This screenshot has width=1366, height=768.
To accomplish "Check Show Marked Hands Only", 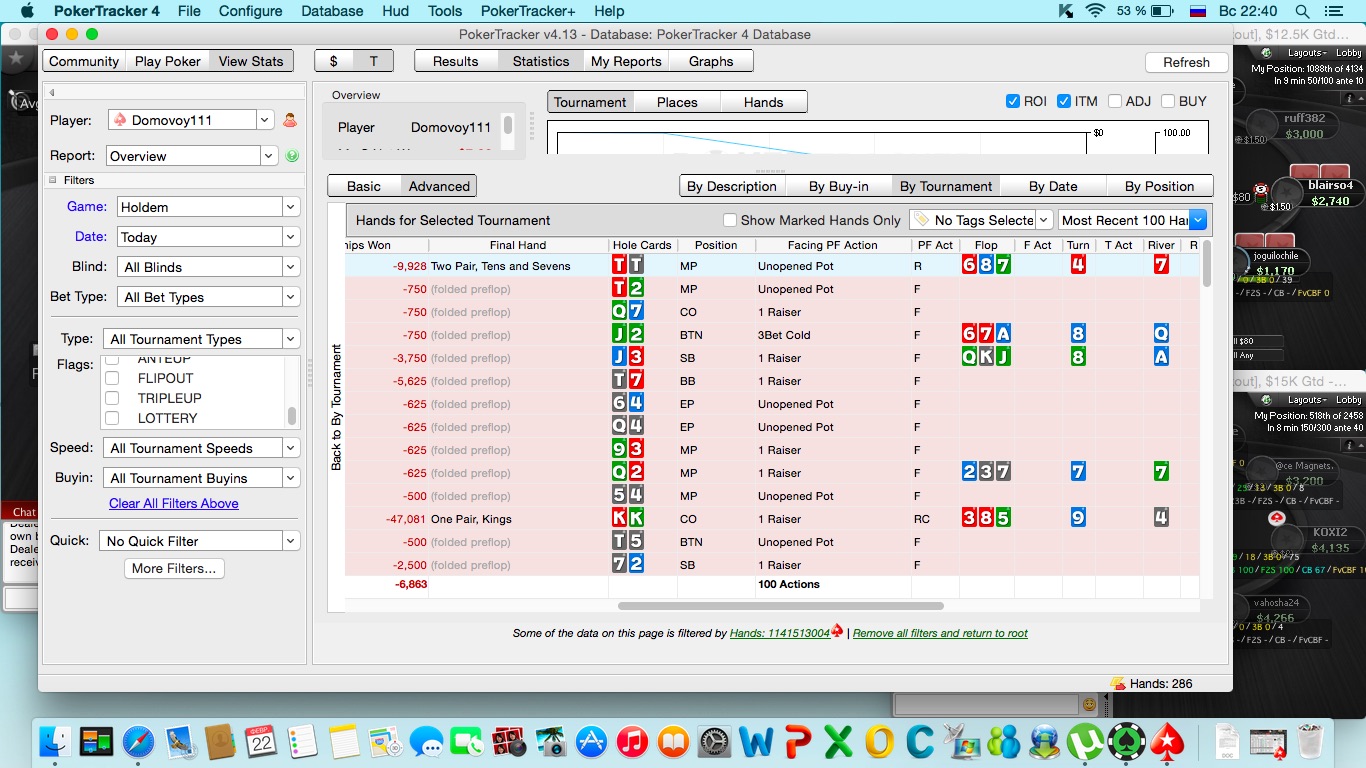I will coord(730,220).
